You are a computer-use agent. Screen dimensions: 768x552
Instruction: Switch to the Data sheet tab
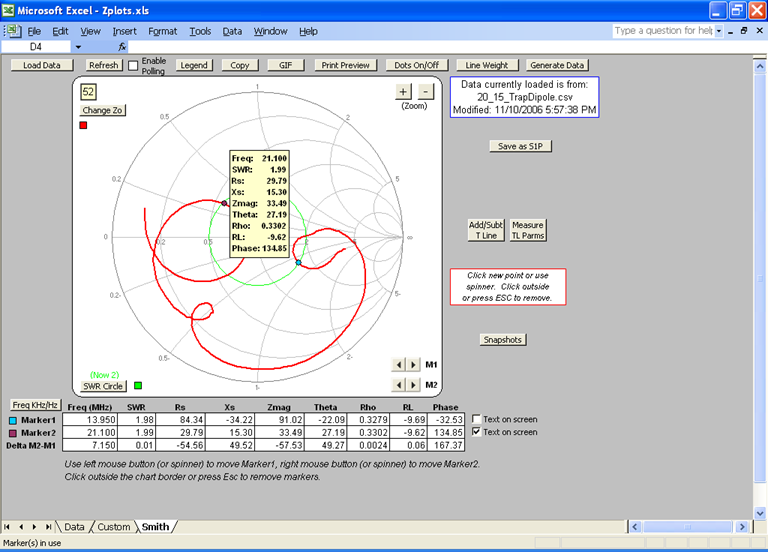(75, 526)
